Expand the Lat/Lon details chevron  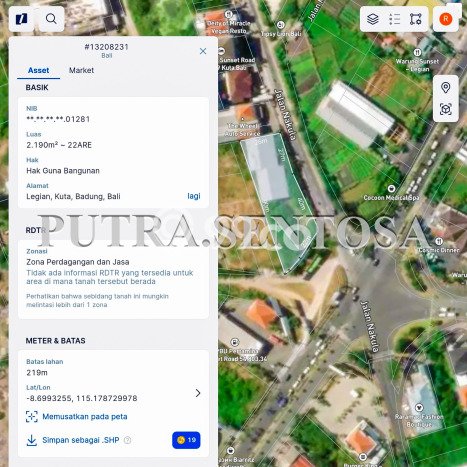(x=198, y=393)
